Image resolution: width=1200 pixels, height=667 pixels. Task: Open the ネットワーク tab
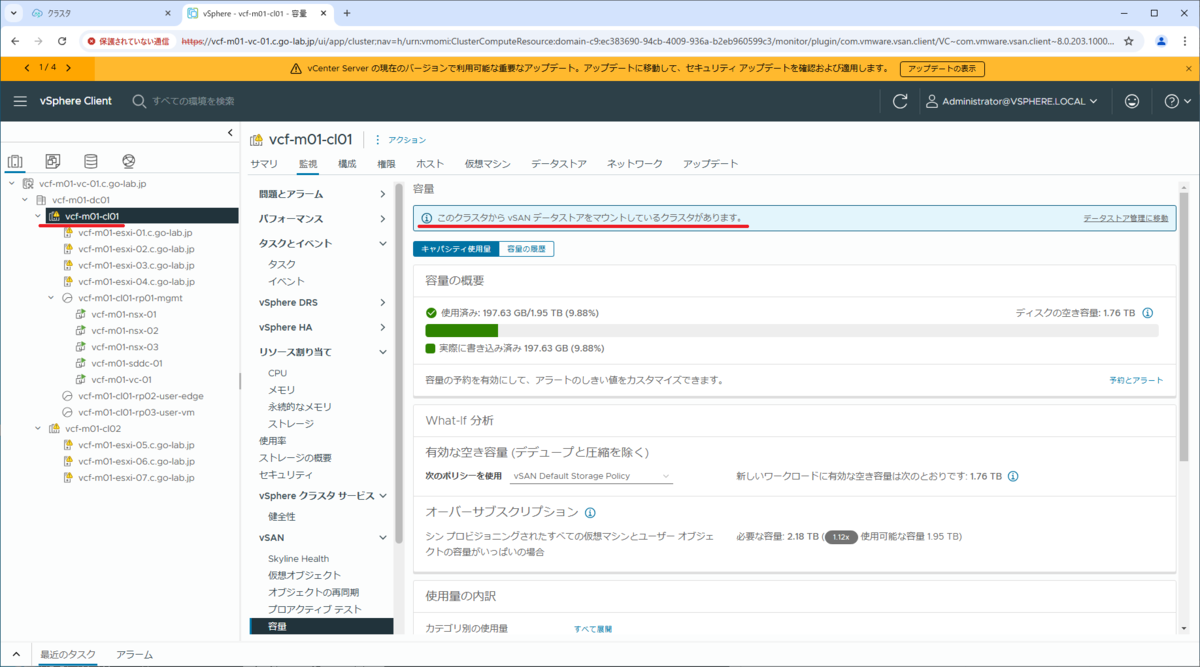pyautogui.click(x=635, y=164)
